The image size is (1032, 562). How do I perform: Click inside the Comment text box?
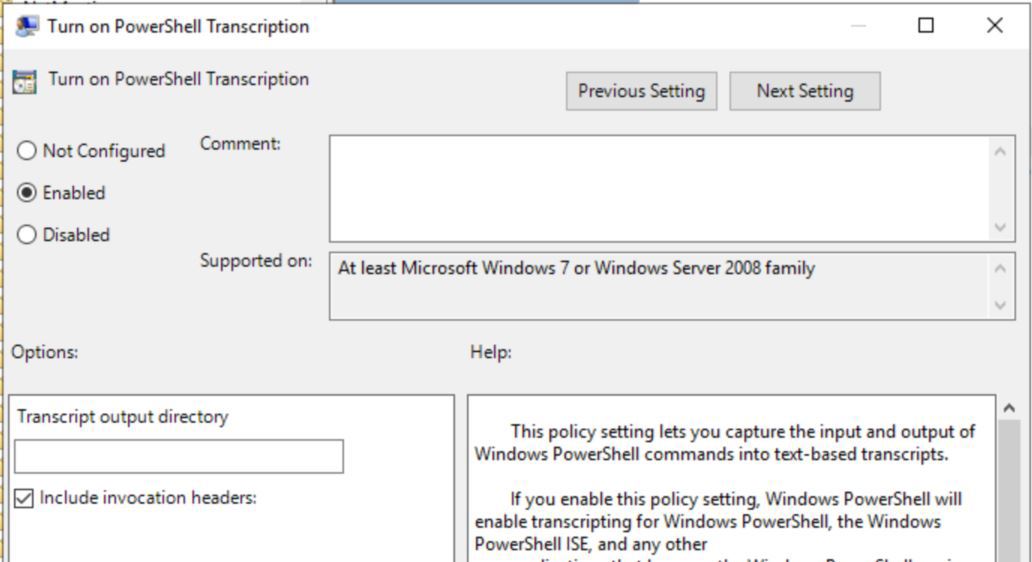pyautogui.click(x=658, y=188)
